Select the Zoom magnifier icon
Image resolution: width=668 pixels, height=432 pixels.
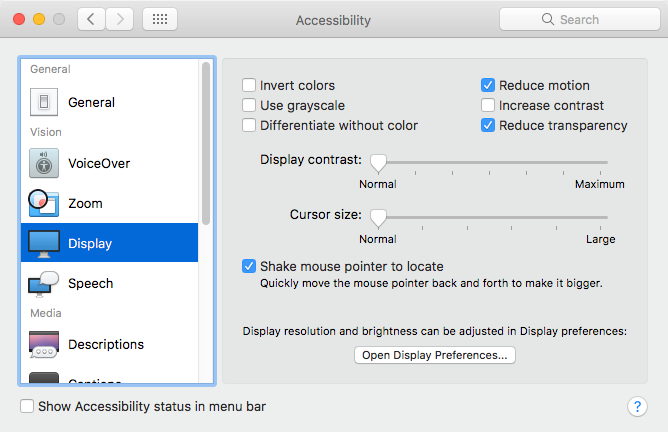pos(44,203)
